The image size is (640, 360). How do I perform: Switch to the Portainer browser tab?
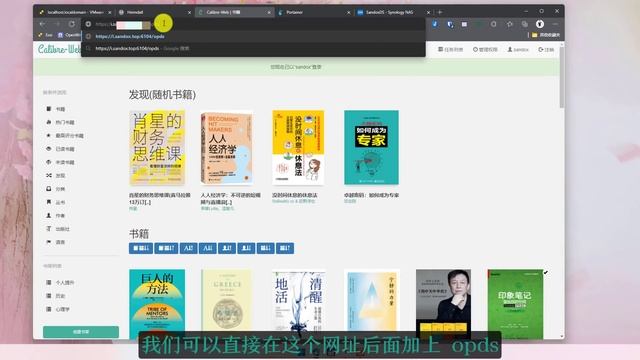pyautogui.click(x=313, y=12)
